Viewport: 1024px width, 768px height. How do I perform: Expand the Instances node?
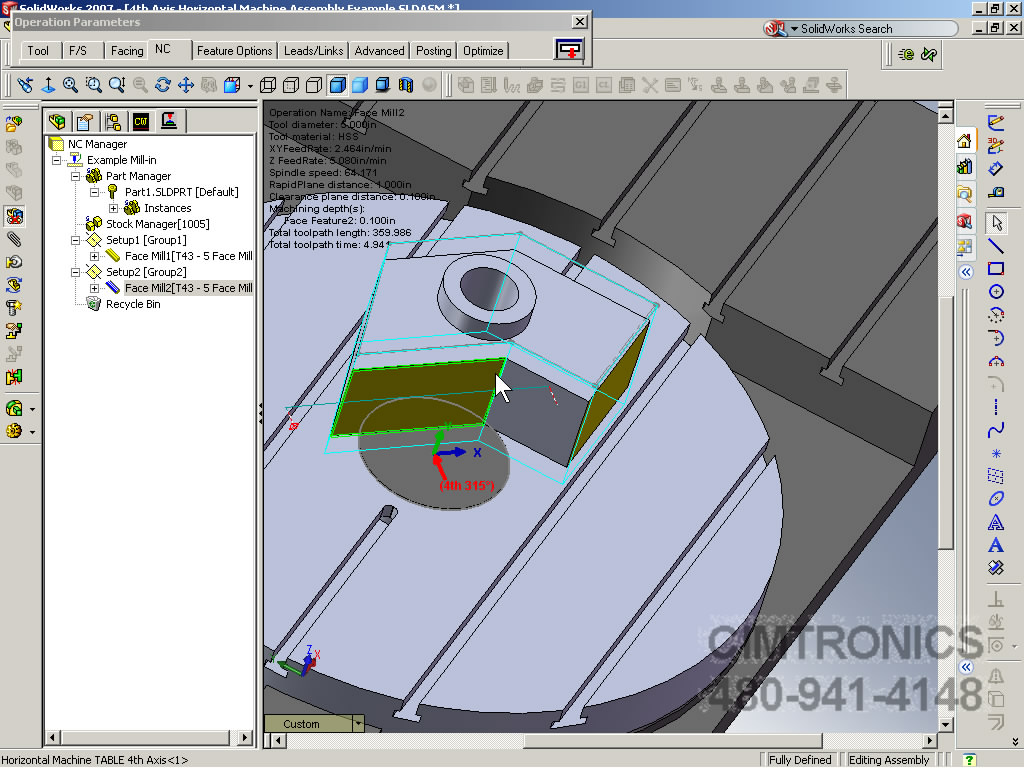[114, 208]
